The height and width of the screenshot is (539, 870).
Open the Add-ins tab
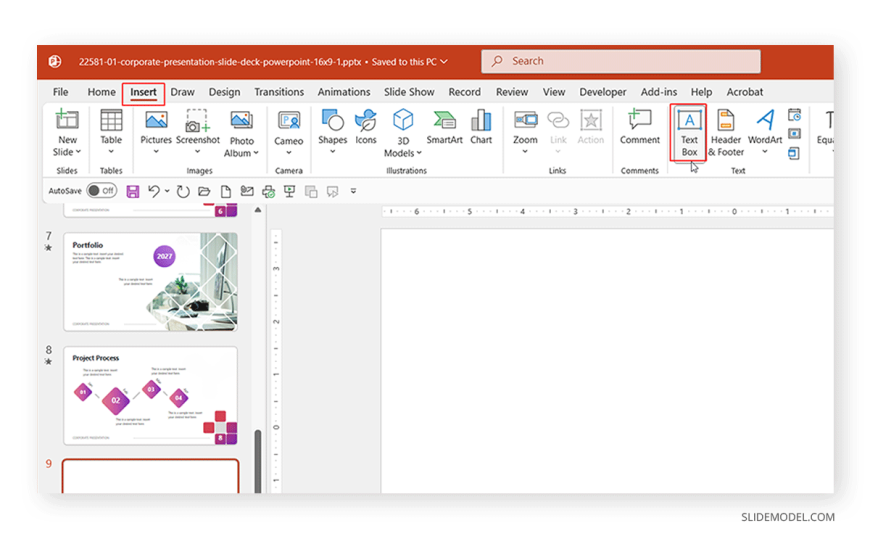(x=659, y=92)
